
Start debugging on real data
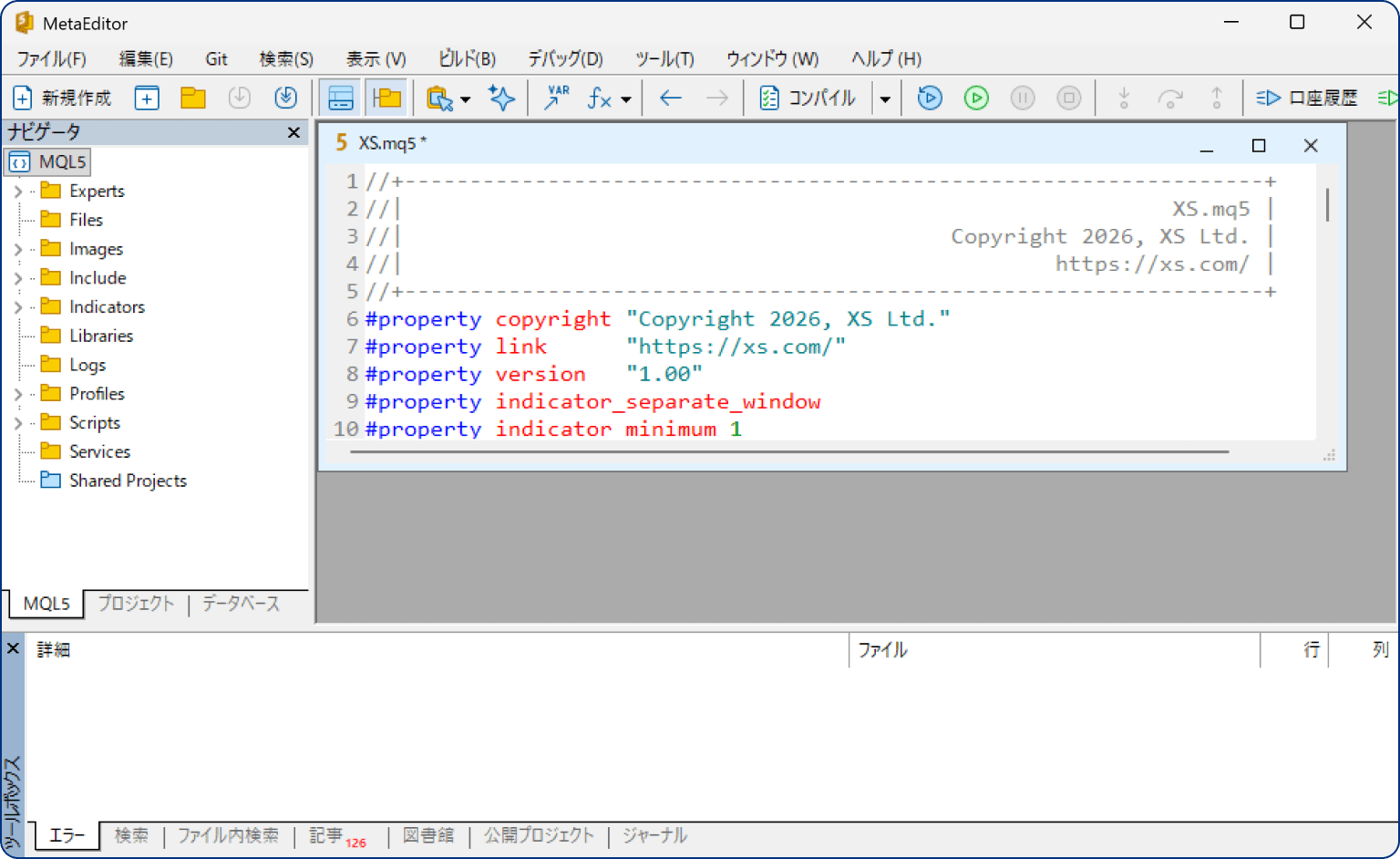point(976,98)
